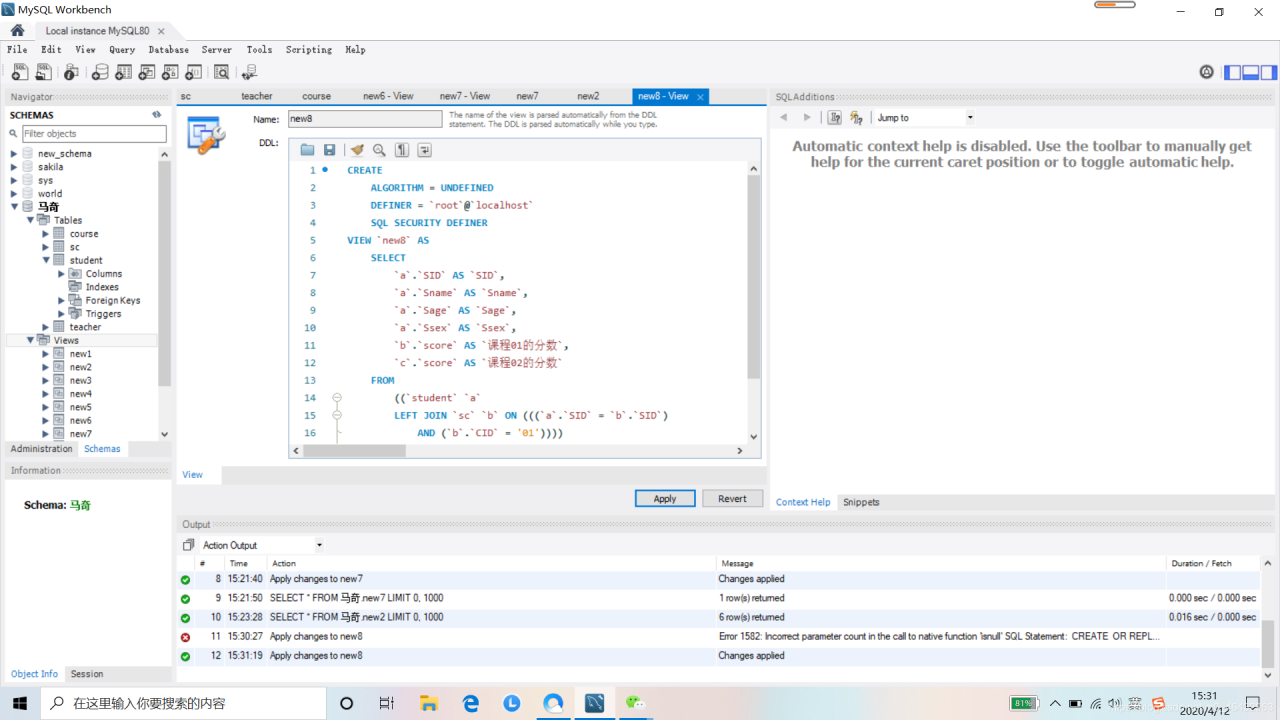Click the red error icon on row 11
The image size is (1280, 720).
coord(185,637)
